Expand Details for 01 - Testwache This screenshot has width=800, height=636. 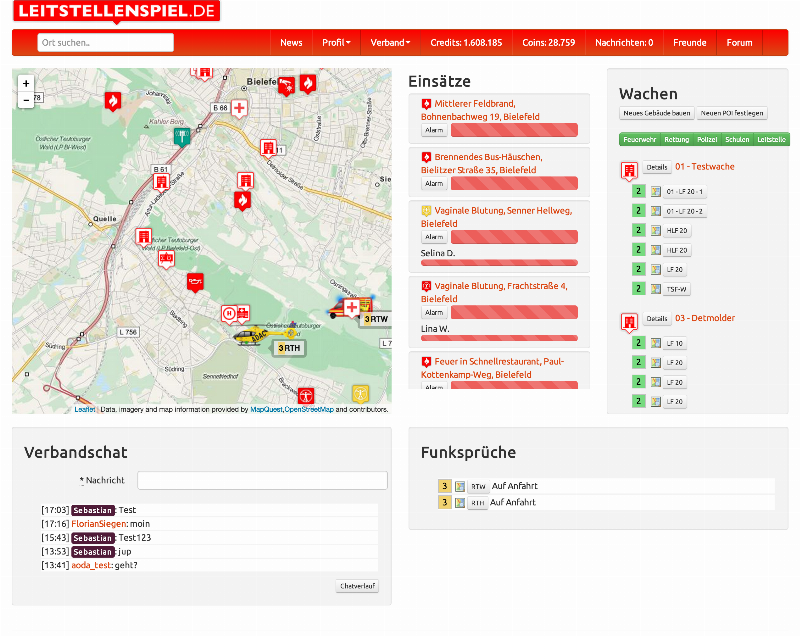[656, 168]
